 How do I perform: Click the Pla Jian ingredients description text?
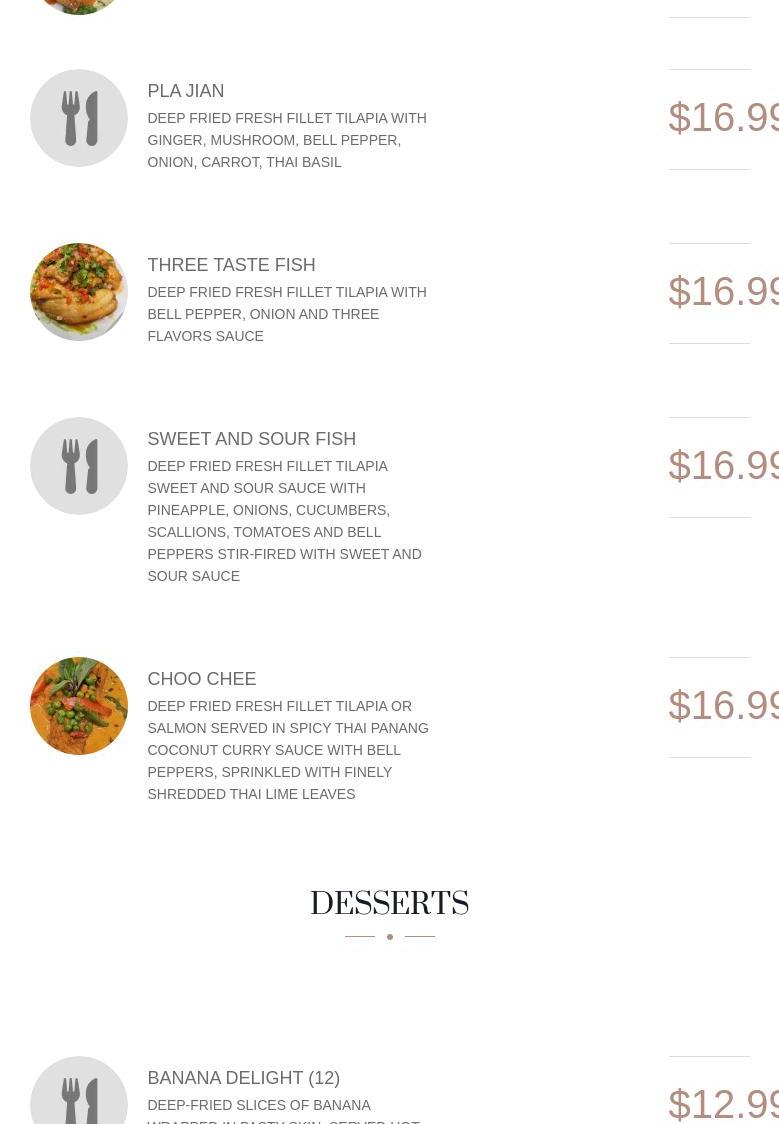tap(287, 140)
